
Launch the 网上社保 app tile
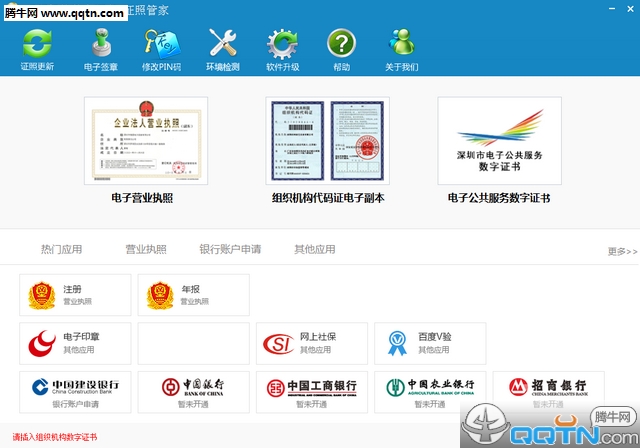point(312,344)
